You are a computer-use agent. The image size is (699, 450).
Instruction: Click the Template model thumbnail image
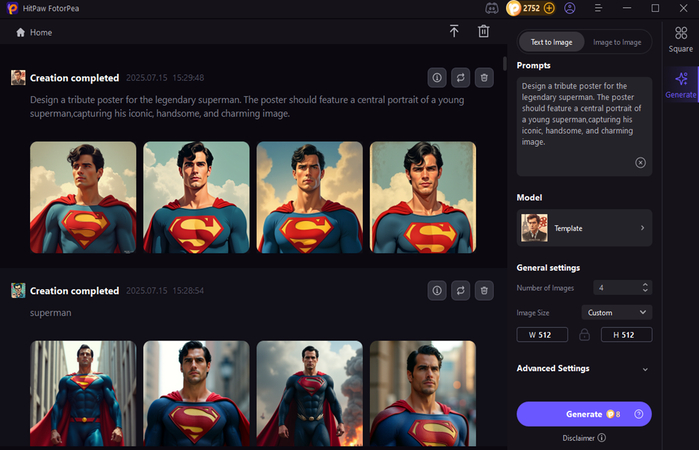point(534,228)
